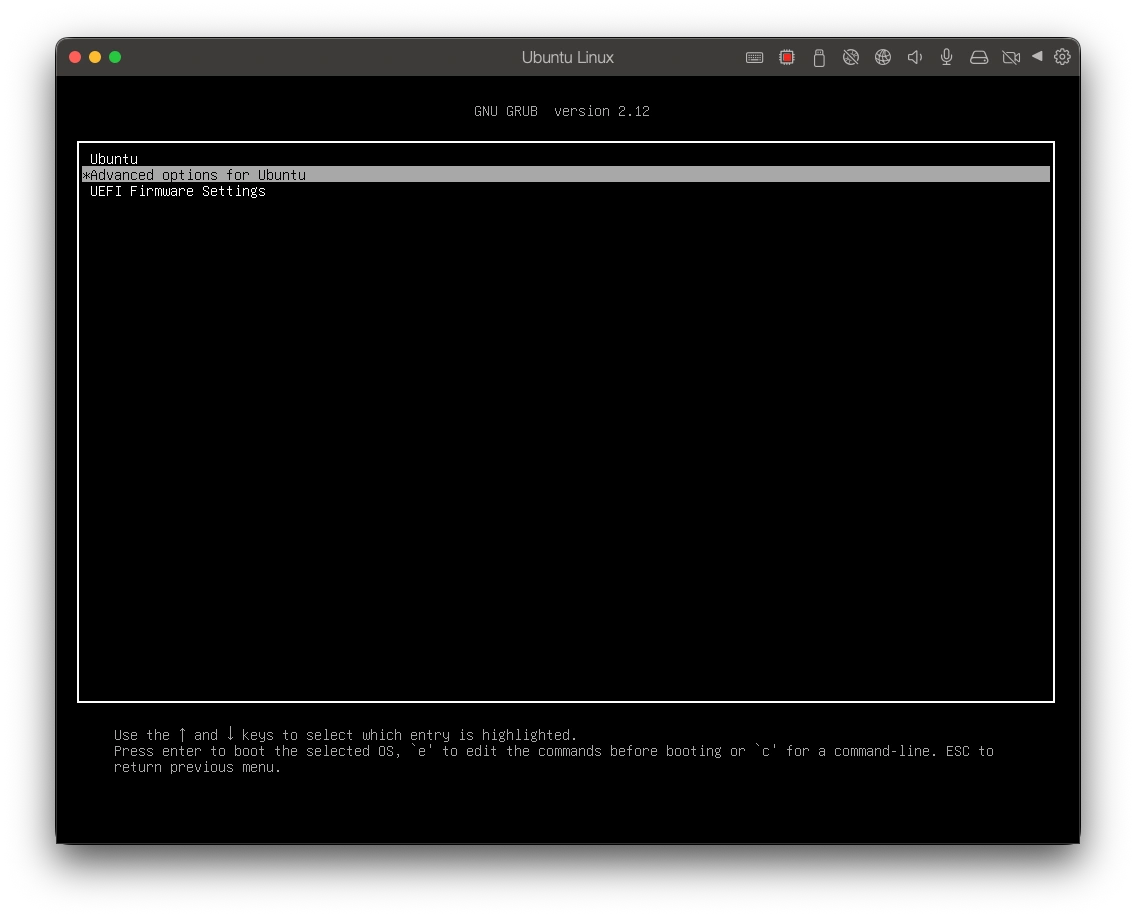Click the crossed-out globe network icon
This screenshot has width=1136, height=918.
[x=851, y=57]
